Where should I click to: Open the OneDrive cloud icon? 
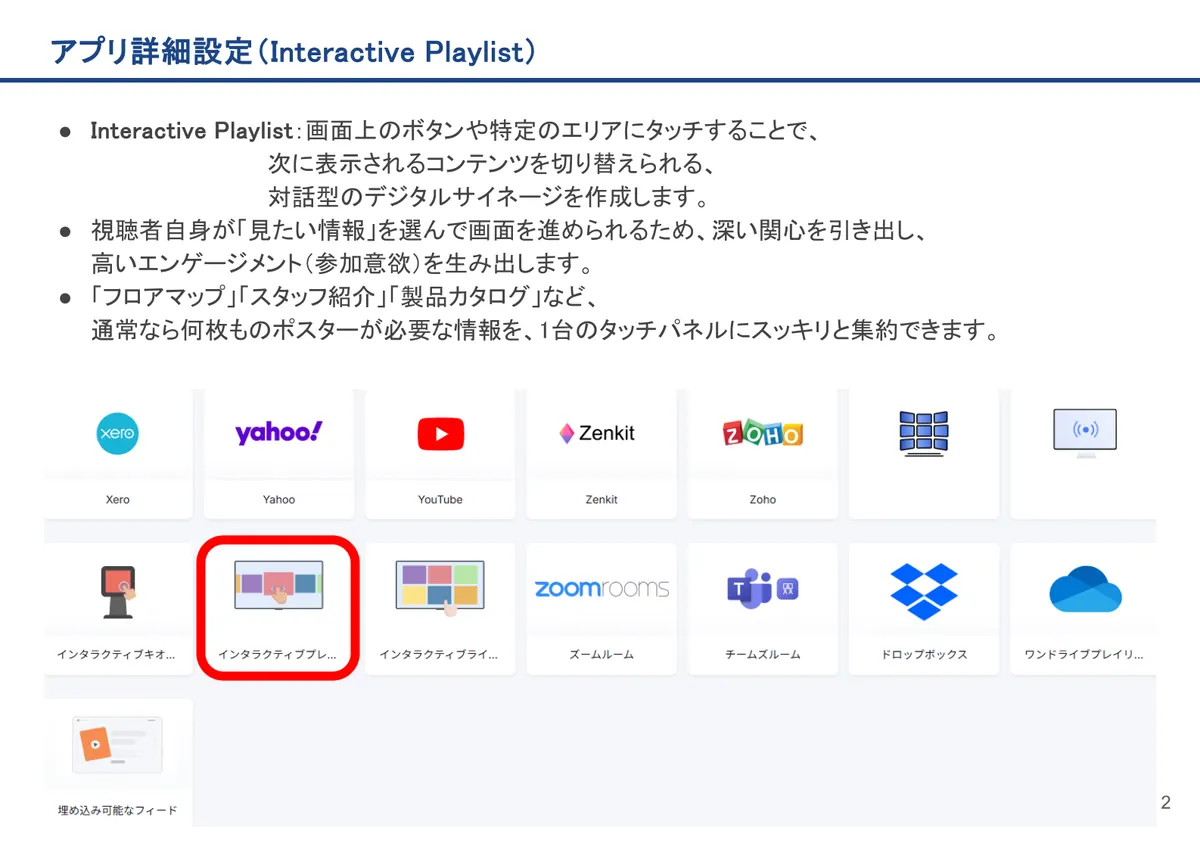[x=1085, y=589]
